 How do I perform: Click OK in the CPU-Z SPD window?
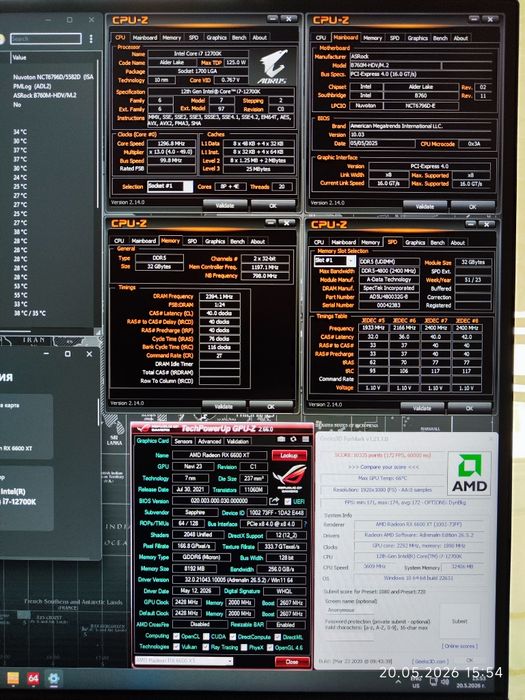[x=469, y=408]
